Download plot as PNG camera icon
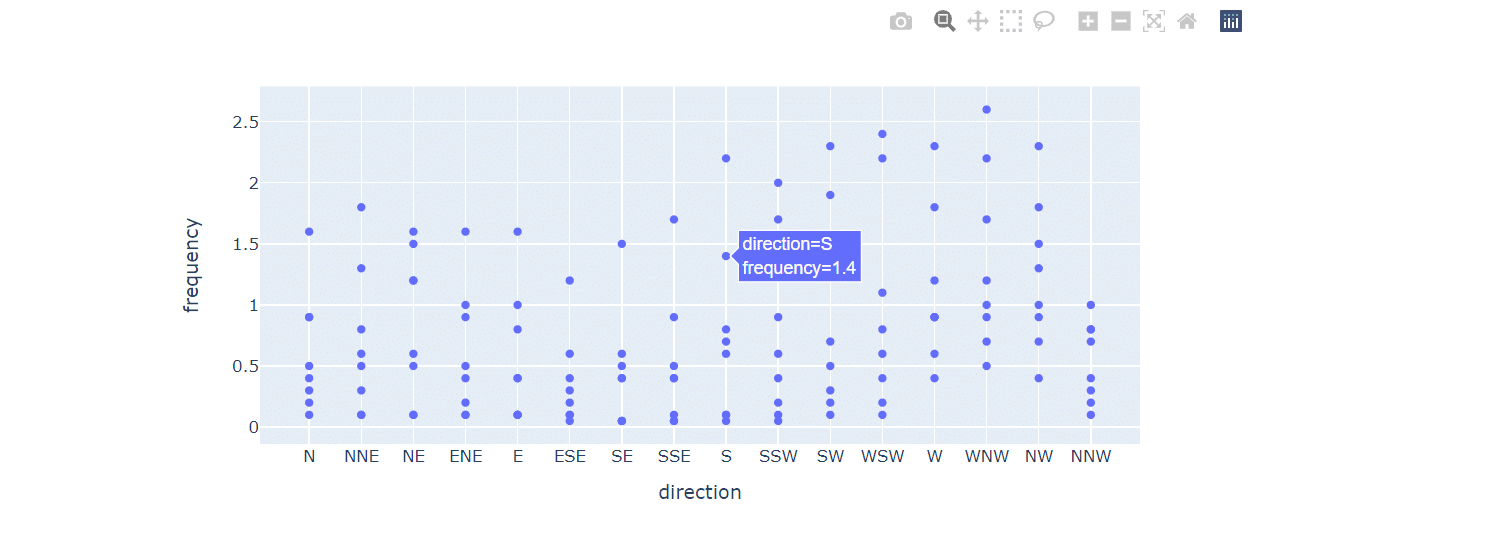This screenshot has width=1511, height=551. [901, 21]
